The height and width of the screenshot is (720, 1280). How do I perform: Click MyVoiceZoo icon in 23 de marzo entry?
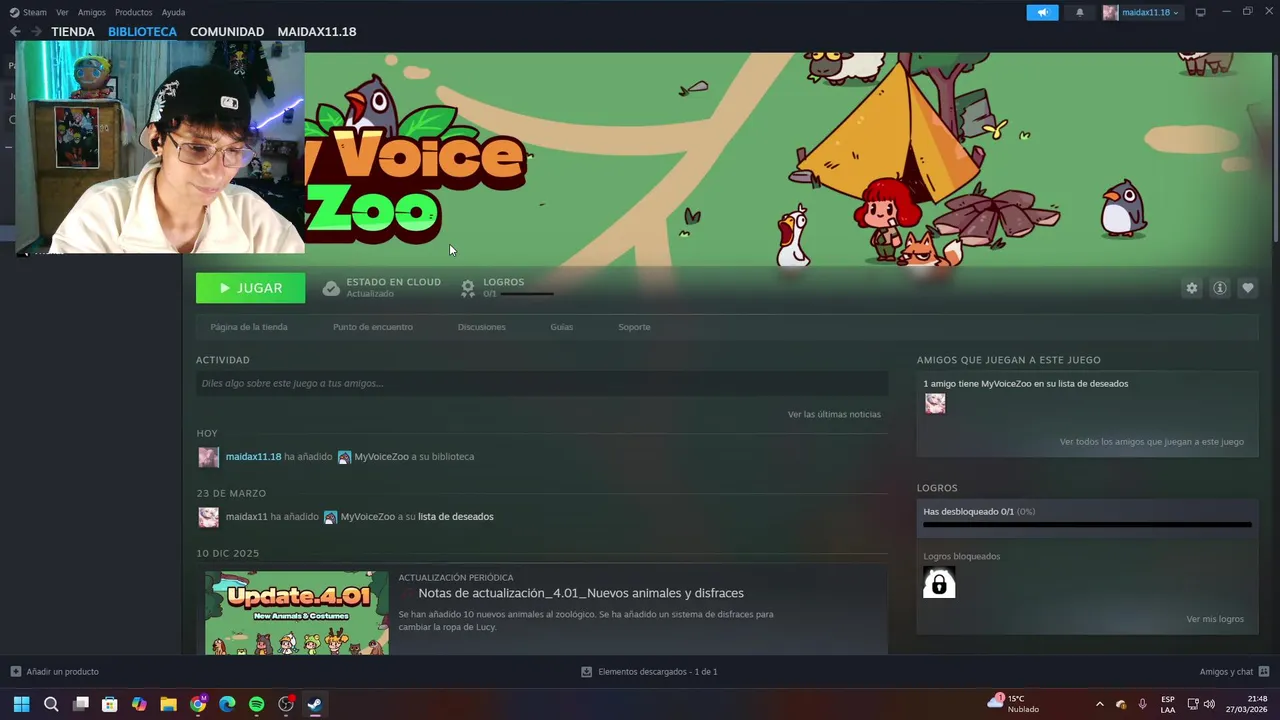point(330,517)
